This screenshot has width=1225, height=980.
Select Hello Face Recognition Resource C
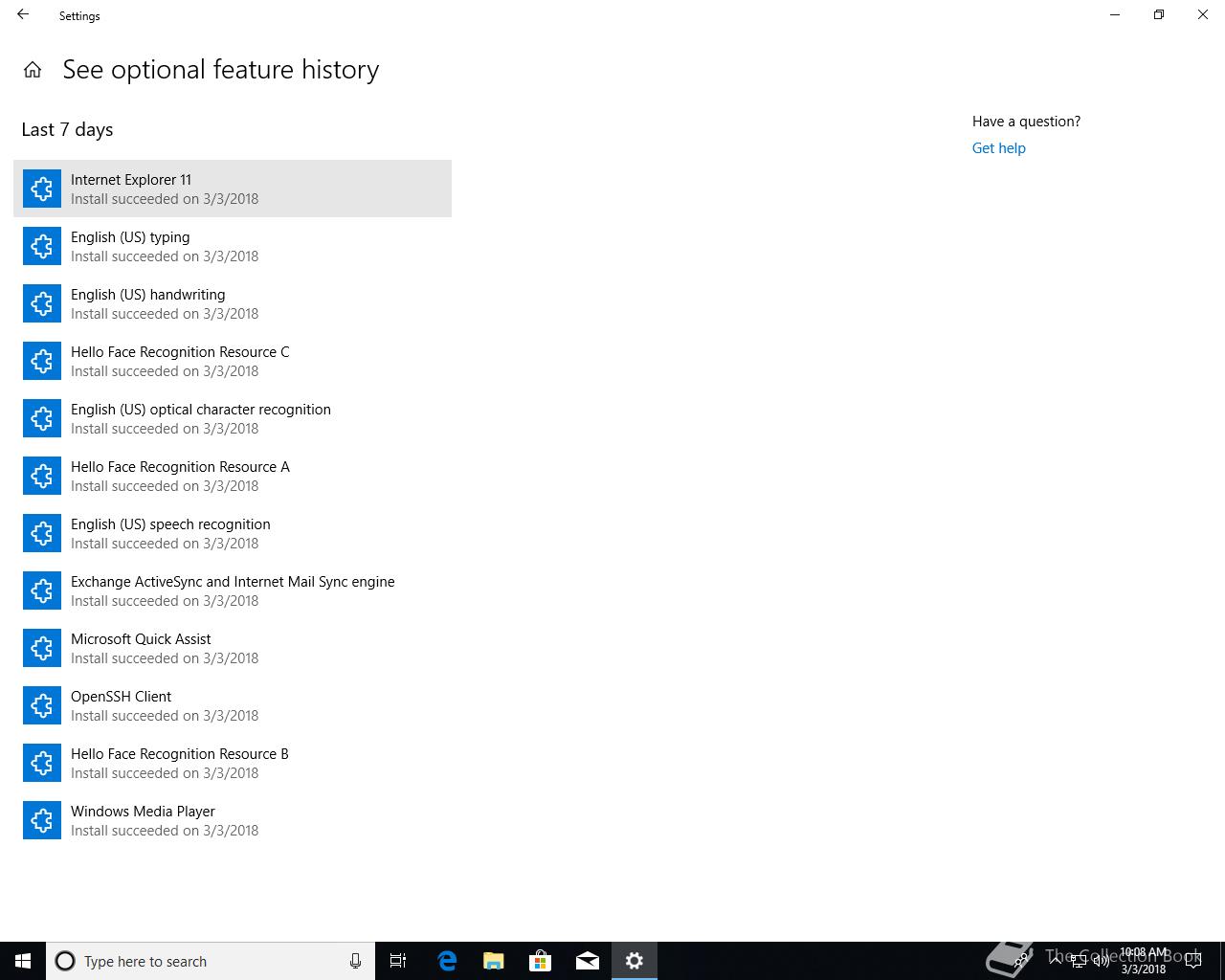click(x=233, y=361)
